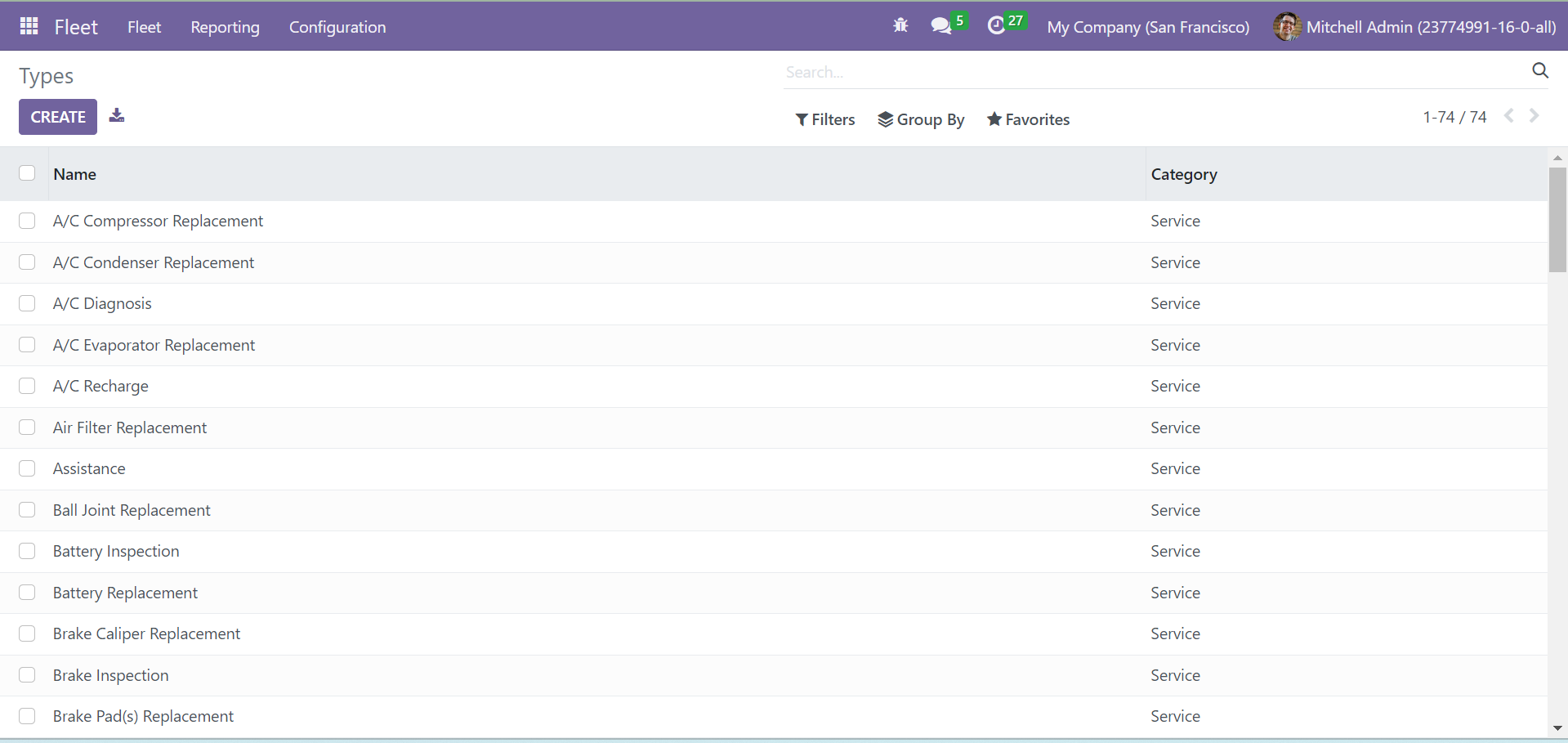
Task: Open the apps grid menu icon
Action: click(29, 26)
